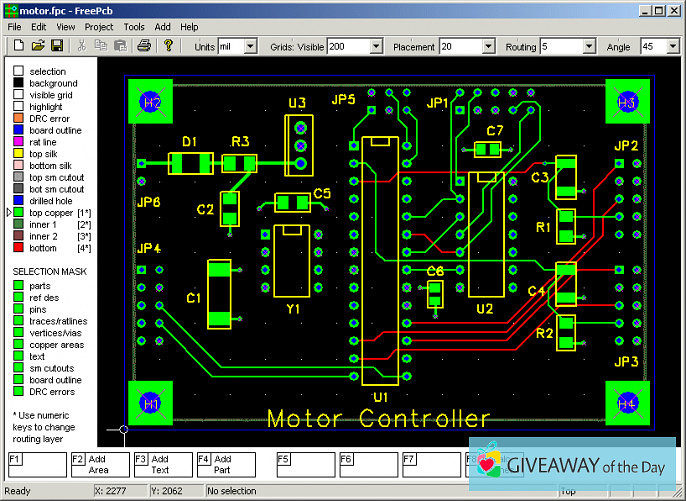
Task: Open the Routing grid dropdown
Action: 589,46
